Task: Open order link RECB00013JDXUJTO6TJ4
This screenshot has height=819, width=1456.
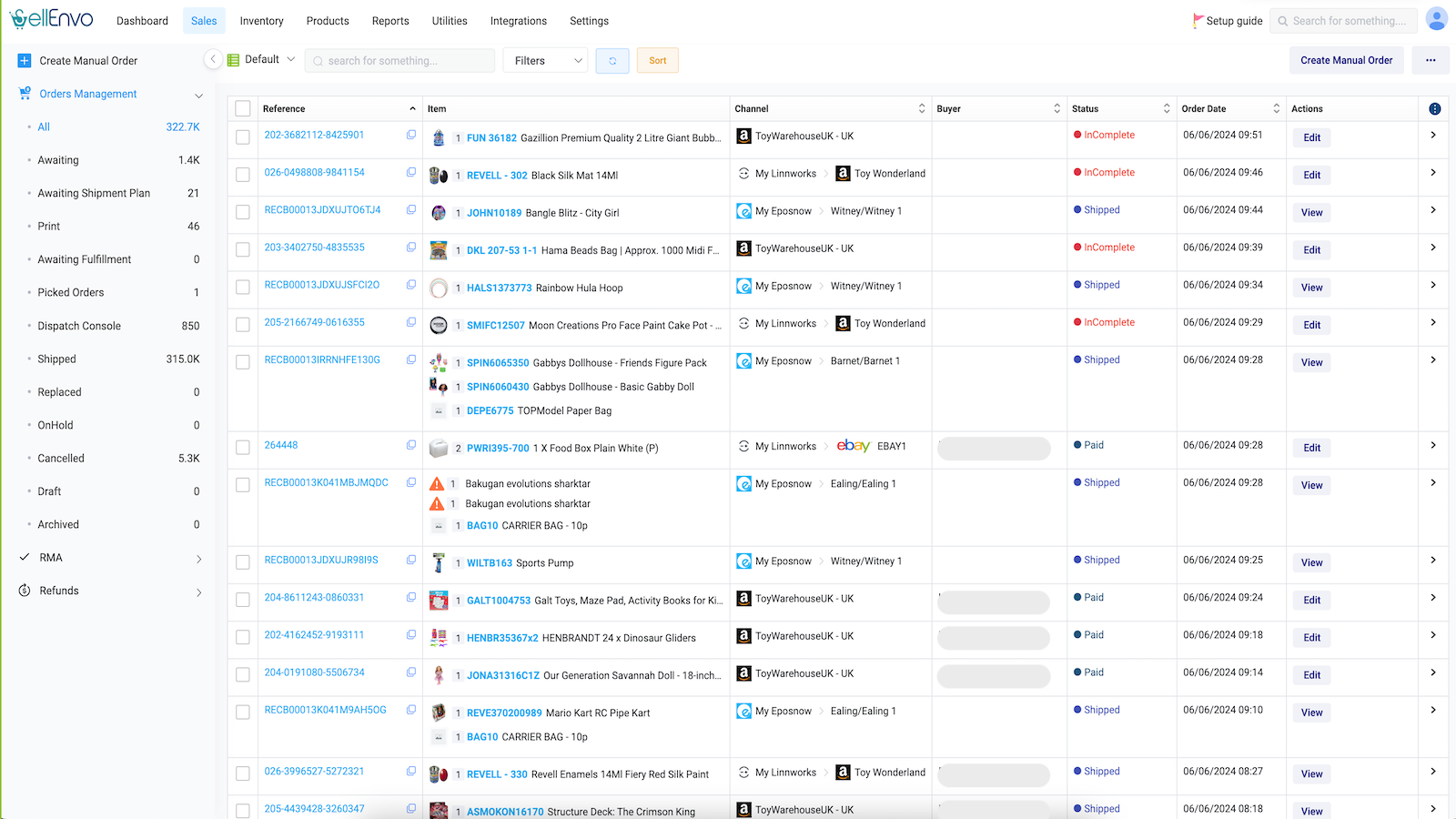Action: 322,210
